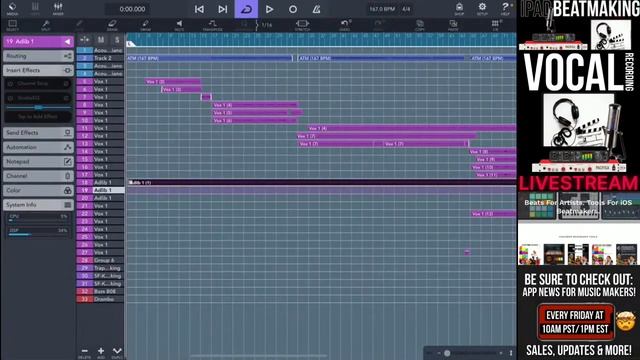Tap the time display 0:00.000

[132, 9]
